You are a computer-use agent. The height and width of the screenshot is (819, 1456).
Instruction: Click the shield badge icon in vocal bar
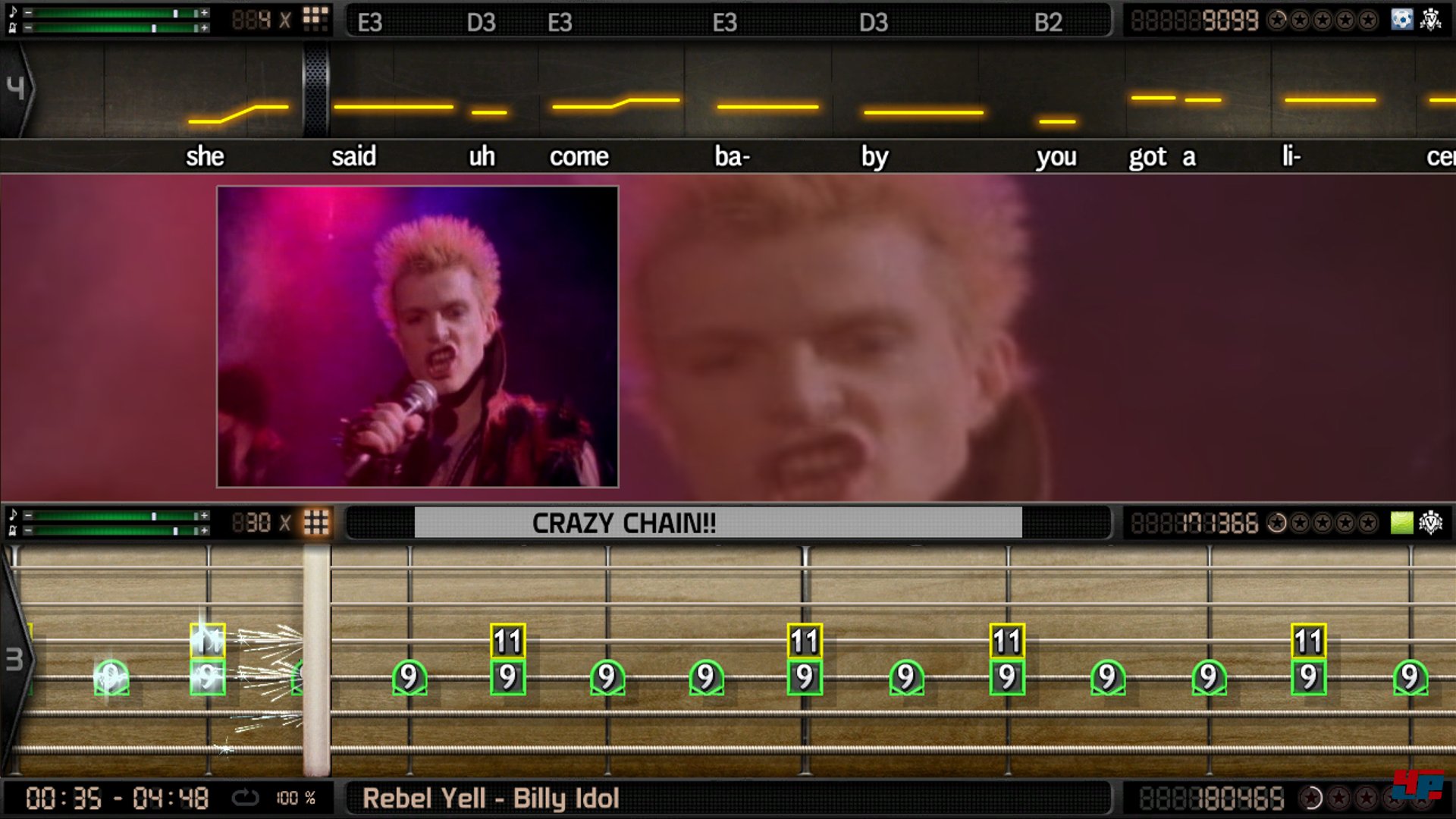[x=1431, y=20]
